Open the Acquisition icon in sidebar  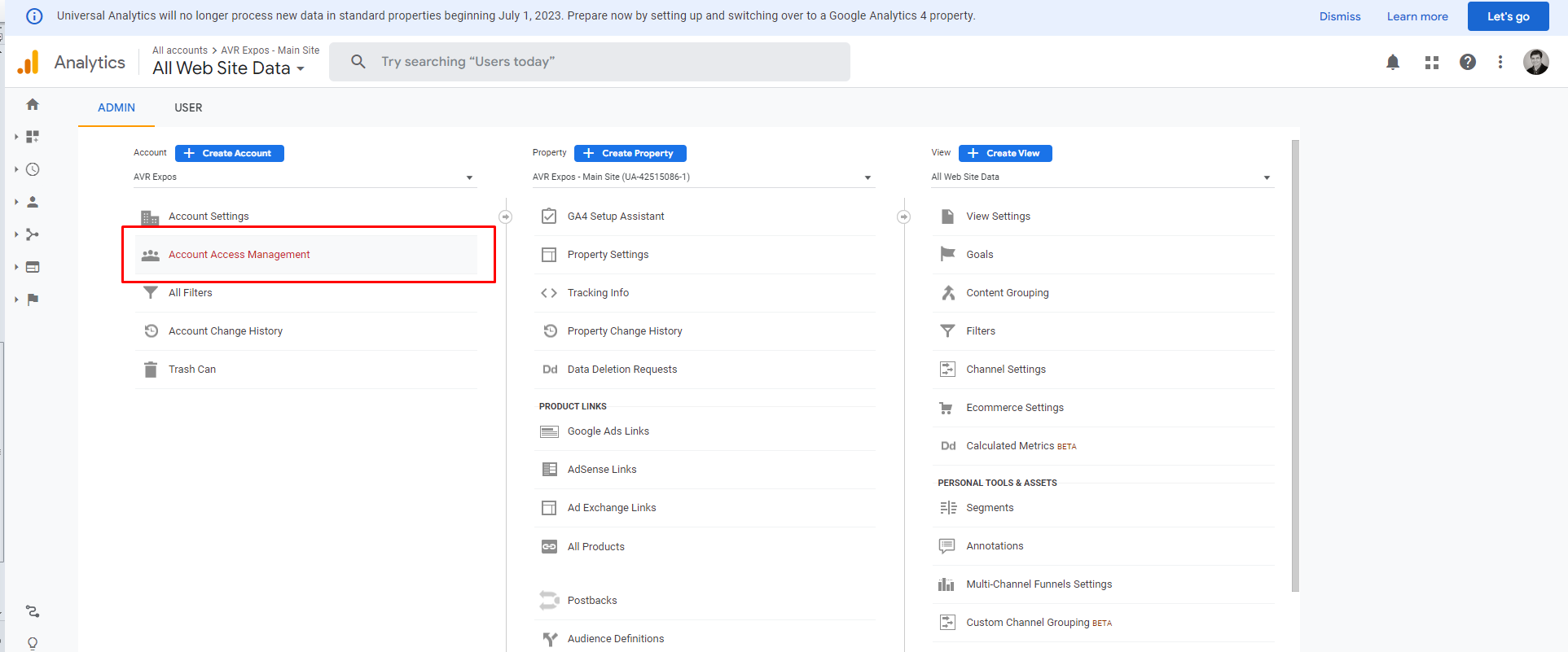(x=33, y=234)
